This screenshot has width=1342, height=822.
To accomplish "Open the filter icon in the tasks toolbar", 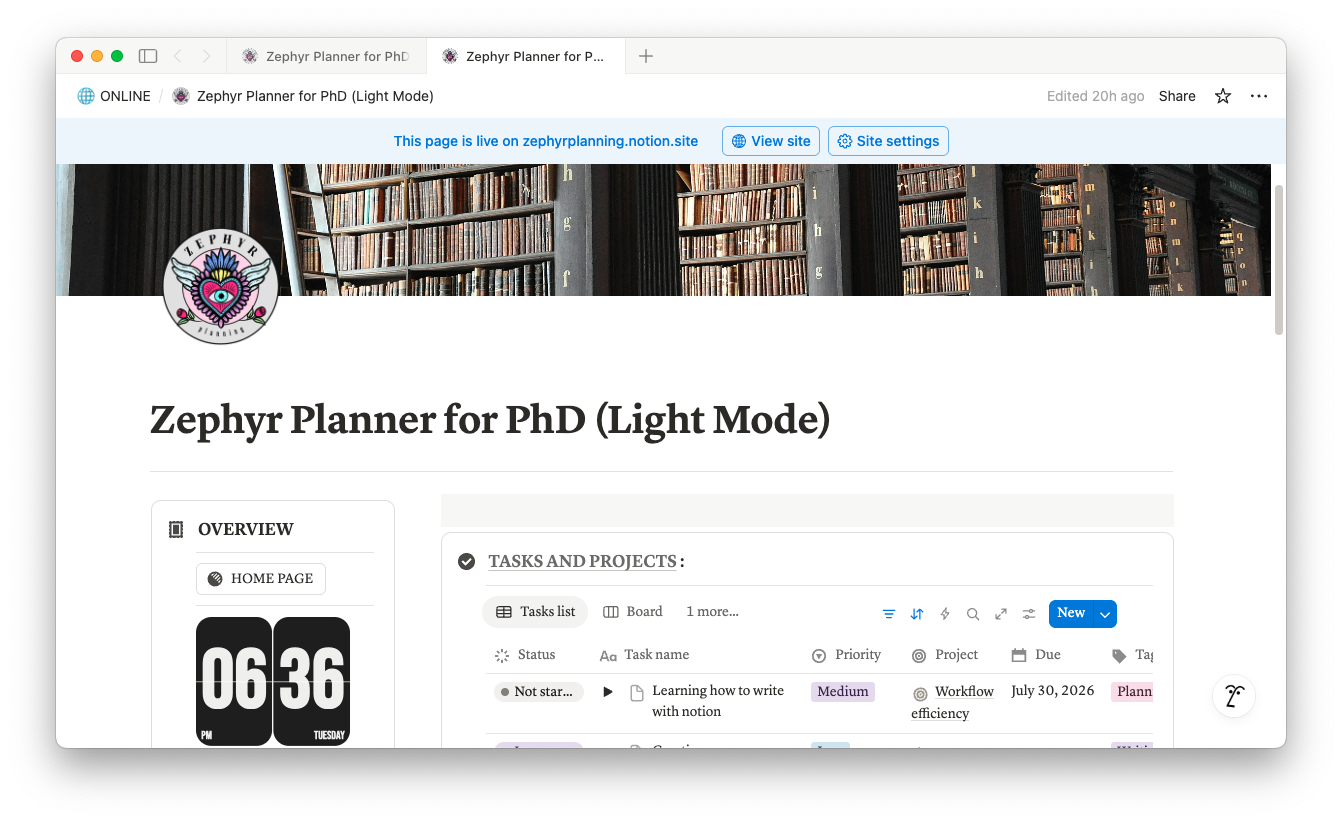I will tap(889, 614).
